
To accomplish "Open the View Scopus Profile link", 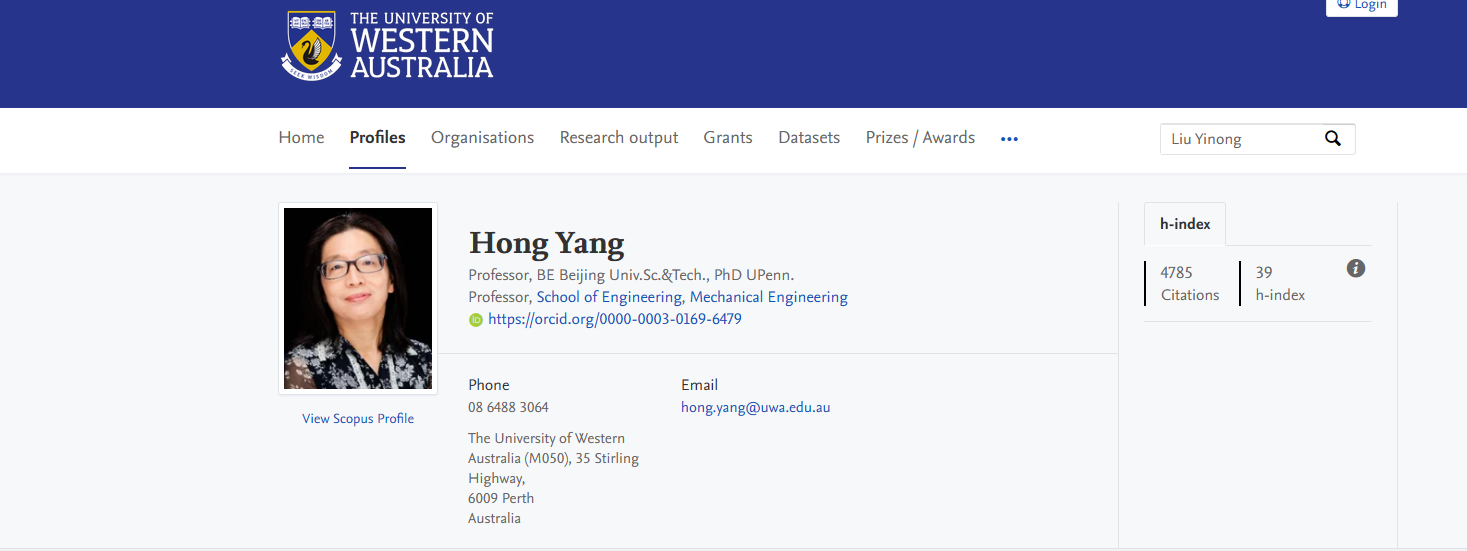I will (x=358, y=419).
